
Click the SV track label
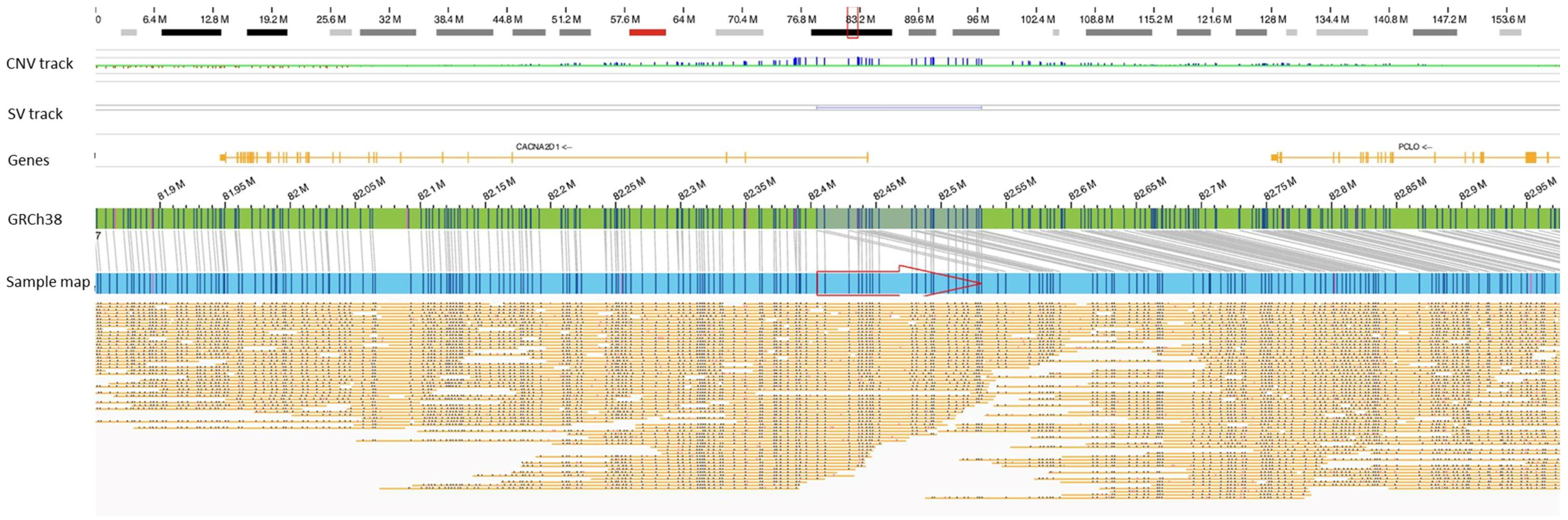[x=35, y=114]
